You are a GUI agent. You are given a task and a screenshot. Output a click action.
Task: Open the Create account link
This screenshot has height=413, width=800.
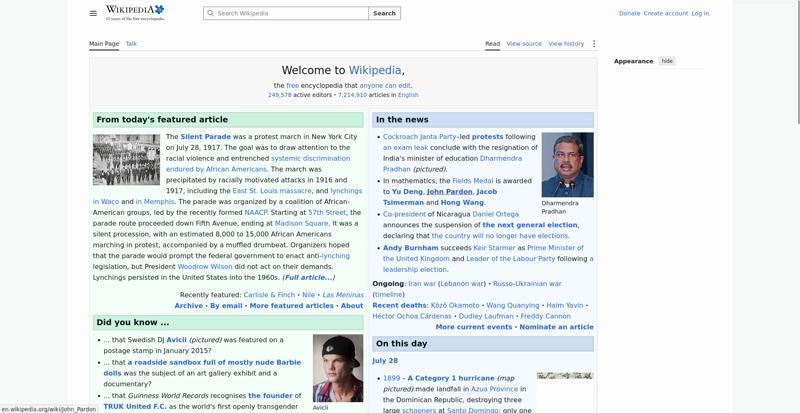coord(665,13)
